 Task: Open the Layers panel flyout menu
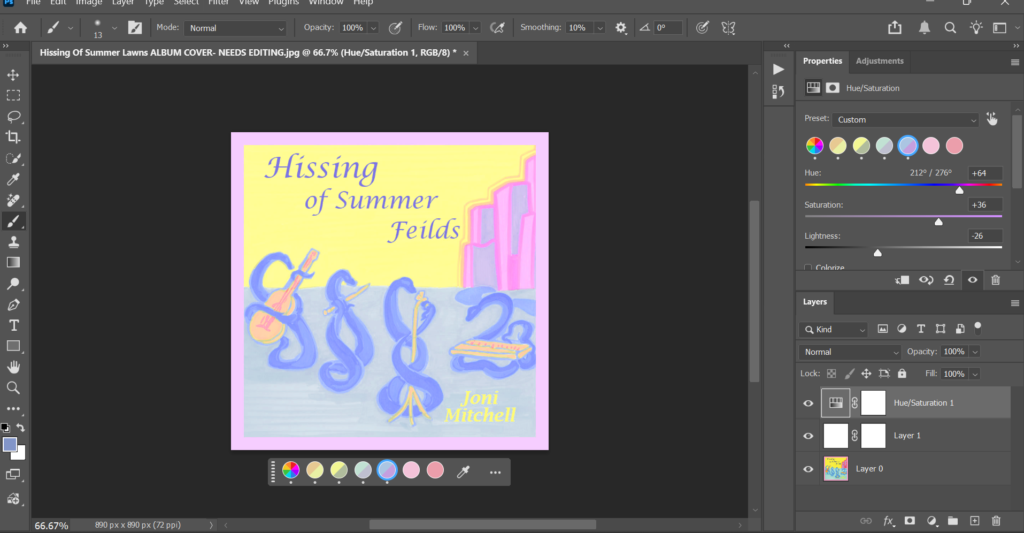click(1014, 303)
